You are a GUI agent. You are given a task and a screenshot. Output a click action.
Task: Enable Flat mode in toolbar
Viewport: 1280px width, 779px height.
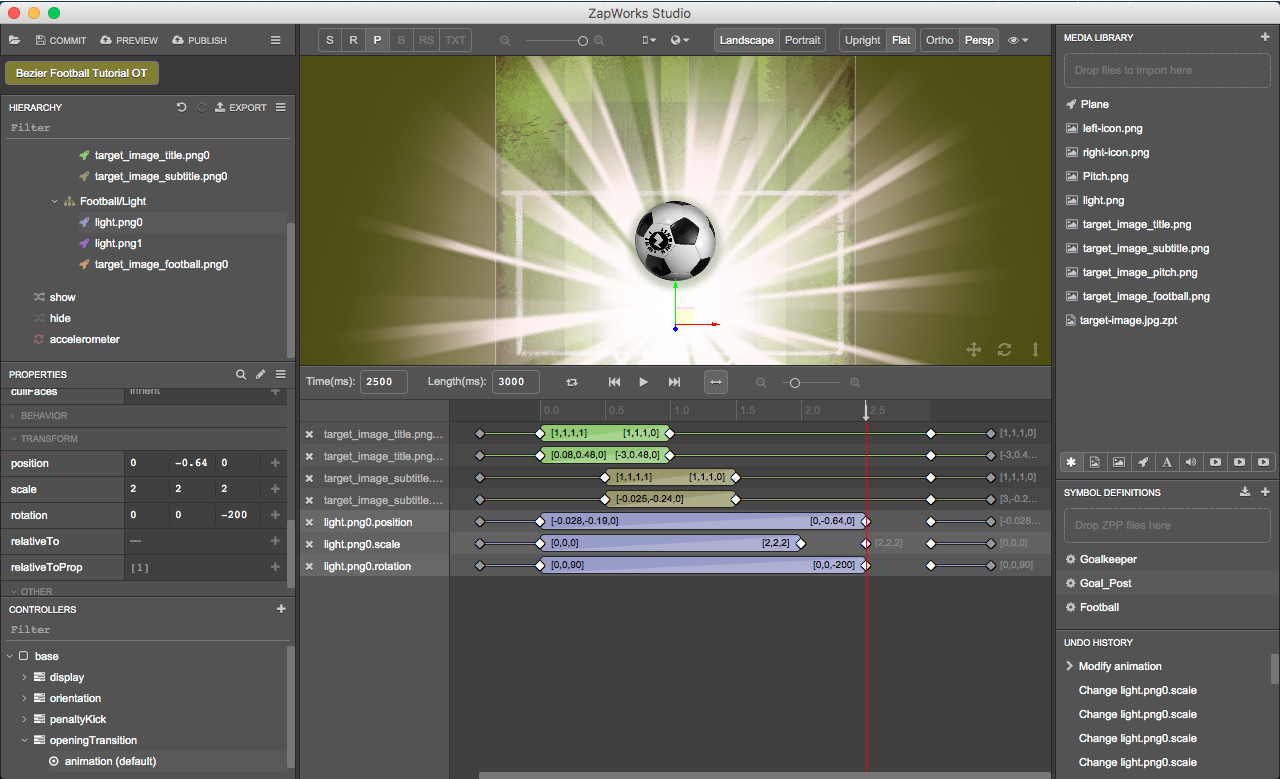[900, 40]
